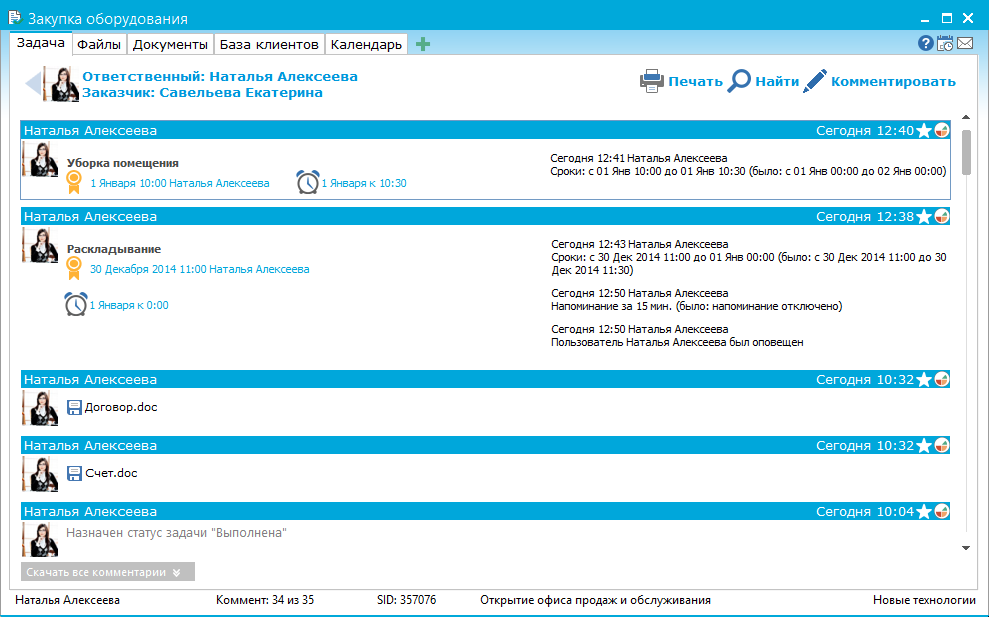Star the Счет.doc comment

(x=924, y=445)
